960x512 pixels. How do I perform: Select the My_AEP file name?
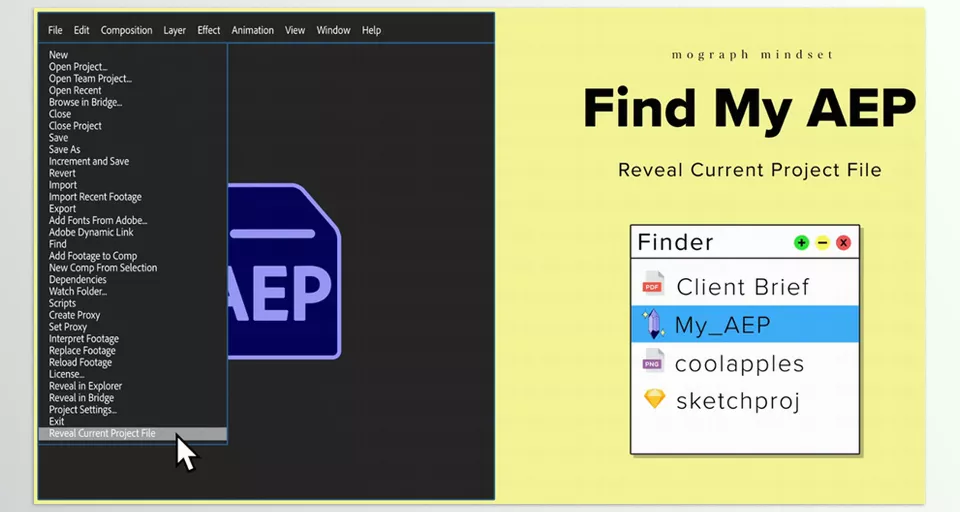[x=722, y=325]
